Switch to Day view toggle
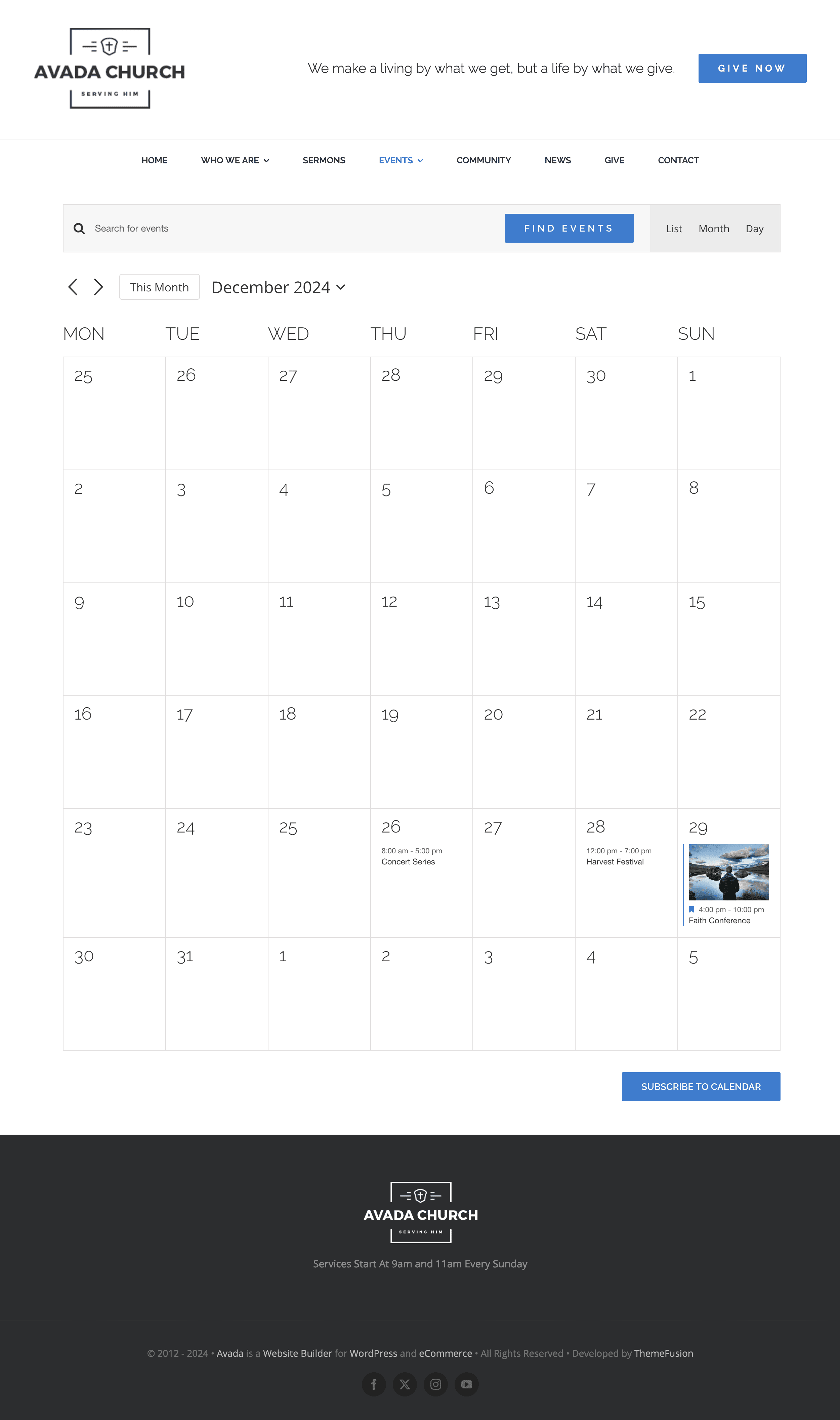 (x=755, y=228)
